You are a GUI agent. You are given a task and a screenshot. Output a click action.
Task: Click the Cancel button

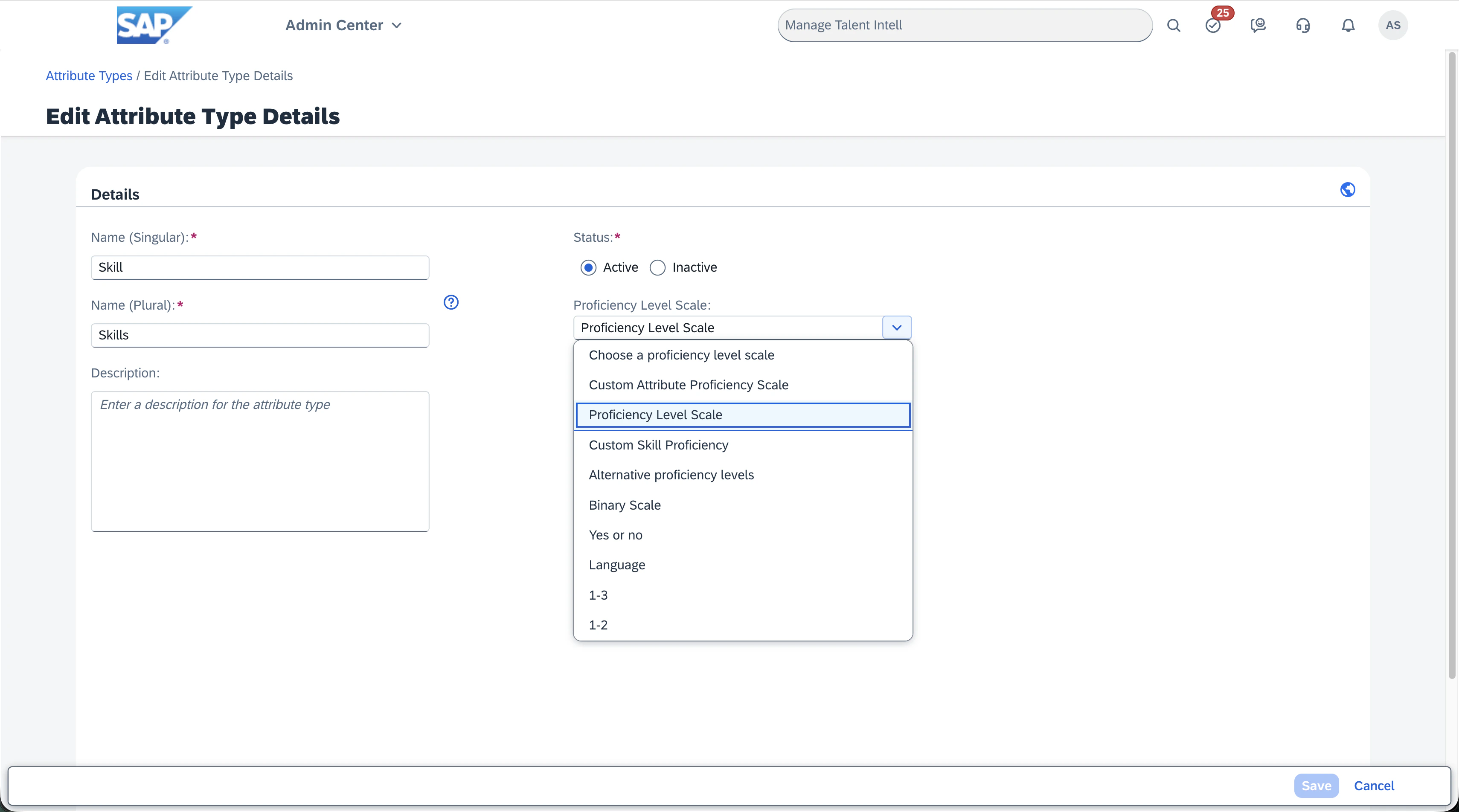coord(1374,786)
